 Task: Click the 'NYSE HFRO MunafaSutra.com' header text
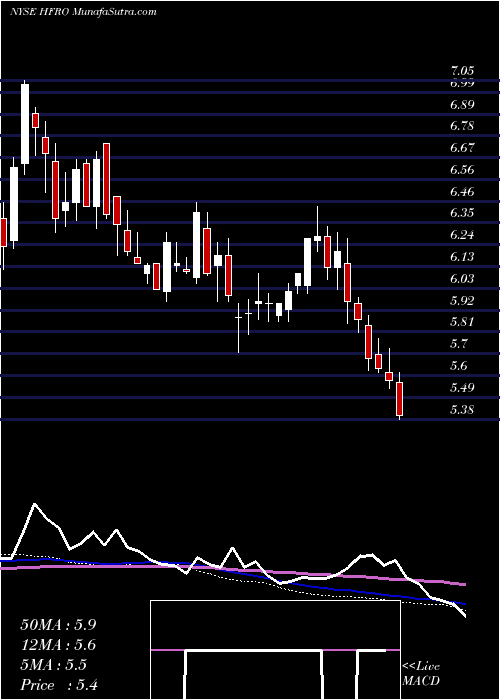pyautogui.click(x=83, y=12)
